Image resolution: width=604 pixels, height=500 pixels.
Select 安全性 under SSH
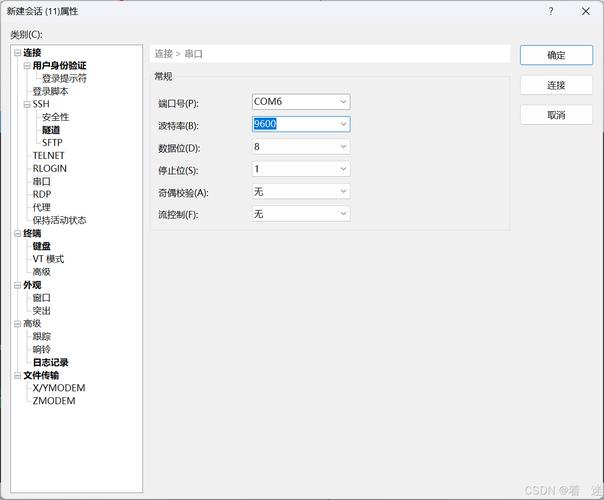click(55, 117)
